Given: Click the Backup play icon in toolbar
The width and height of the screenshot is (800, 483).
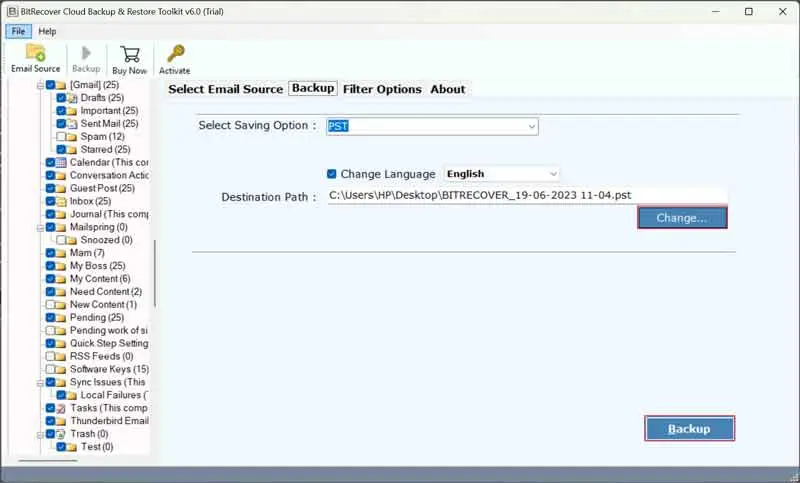Looking at the screenshot, I should pos(86,54).
